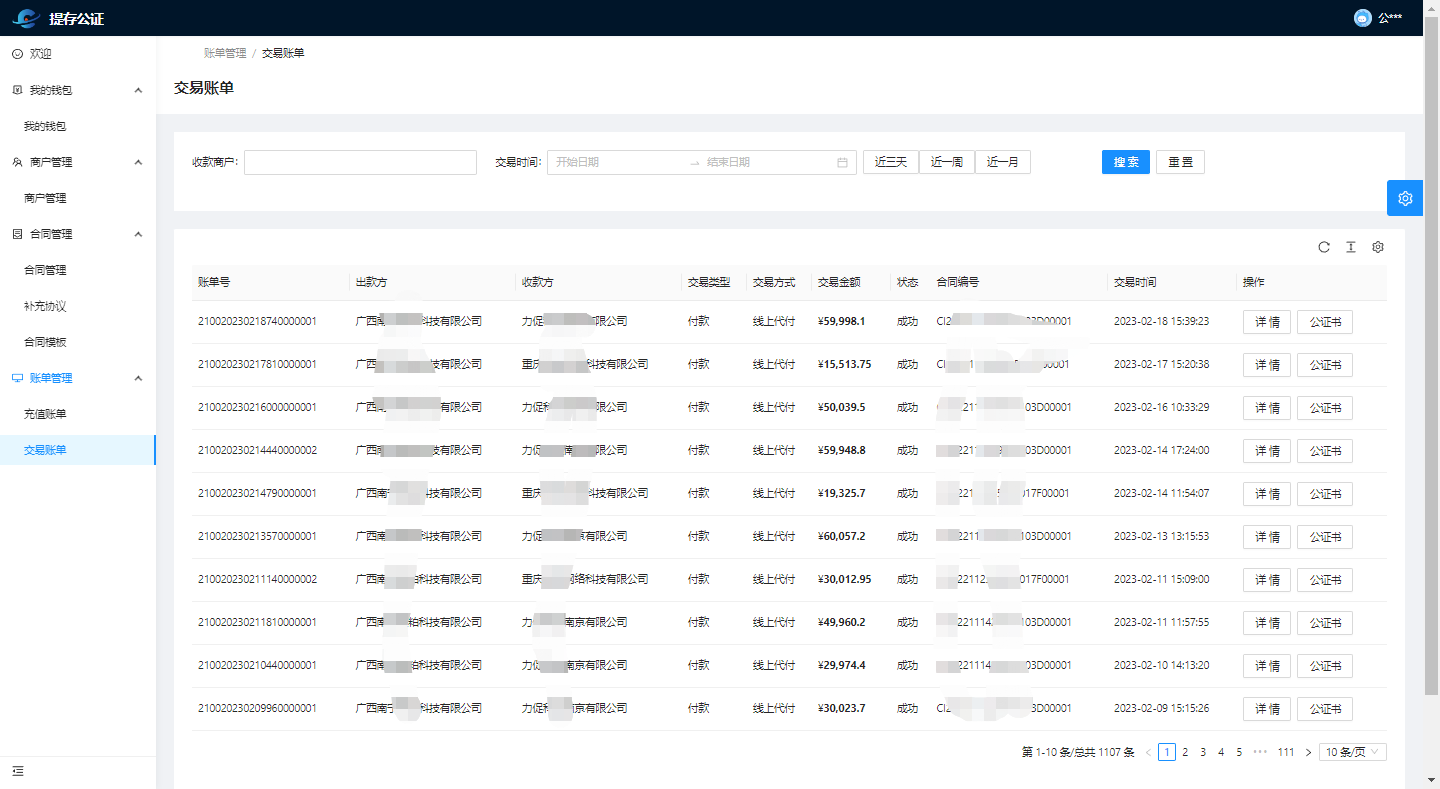Click time 2023-02-16 10:33:29
The width and height of the screenshot is (1440, 789).
pos(1161,408)
